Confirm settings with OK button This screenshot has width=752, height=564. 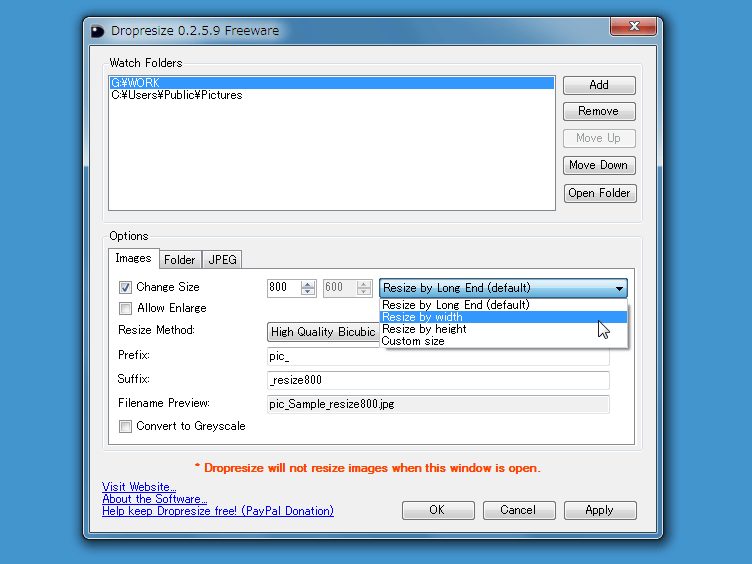tap(438, 510)
